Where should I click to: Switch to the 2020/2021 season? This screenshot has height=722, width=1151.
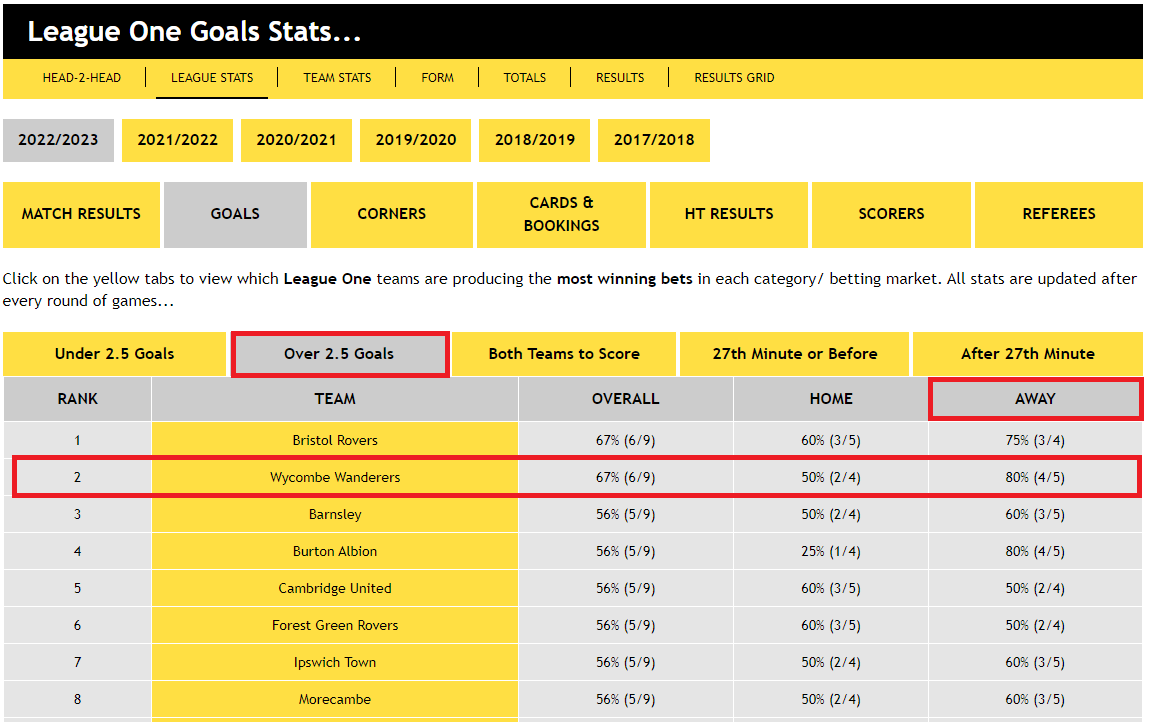[297, 140]
